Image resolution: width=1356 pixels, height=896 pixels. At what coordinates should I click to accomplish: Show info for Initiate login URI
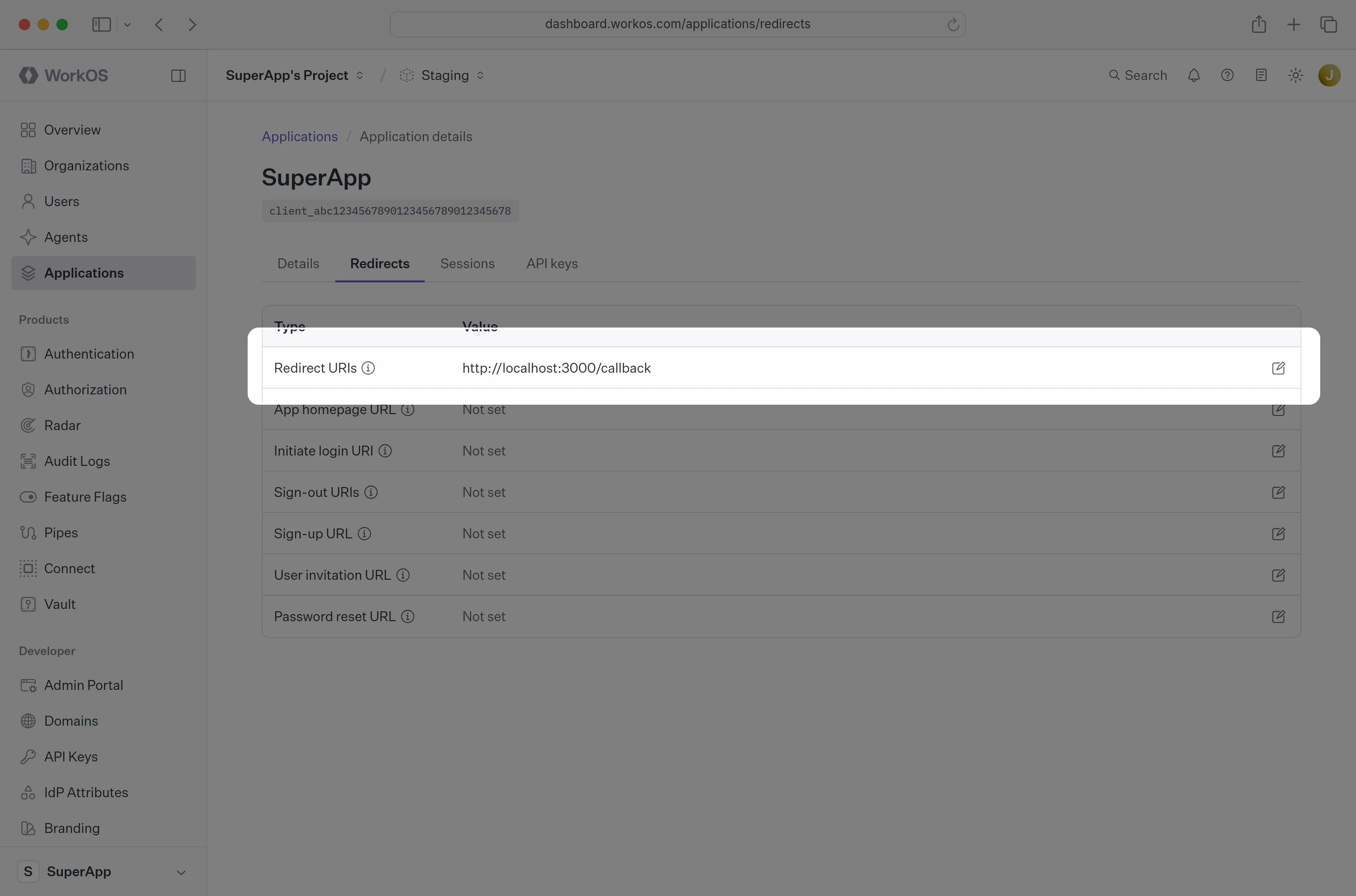click(385, 451)
